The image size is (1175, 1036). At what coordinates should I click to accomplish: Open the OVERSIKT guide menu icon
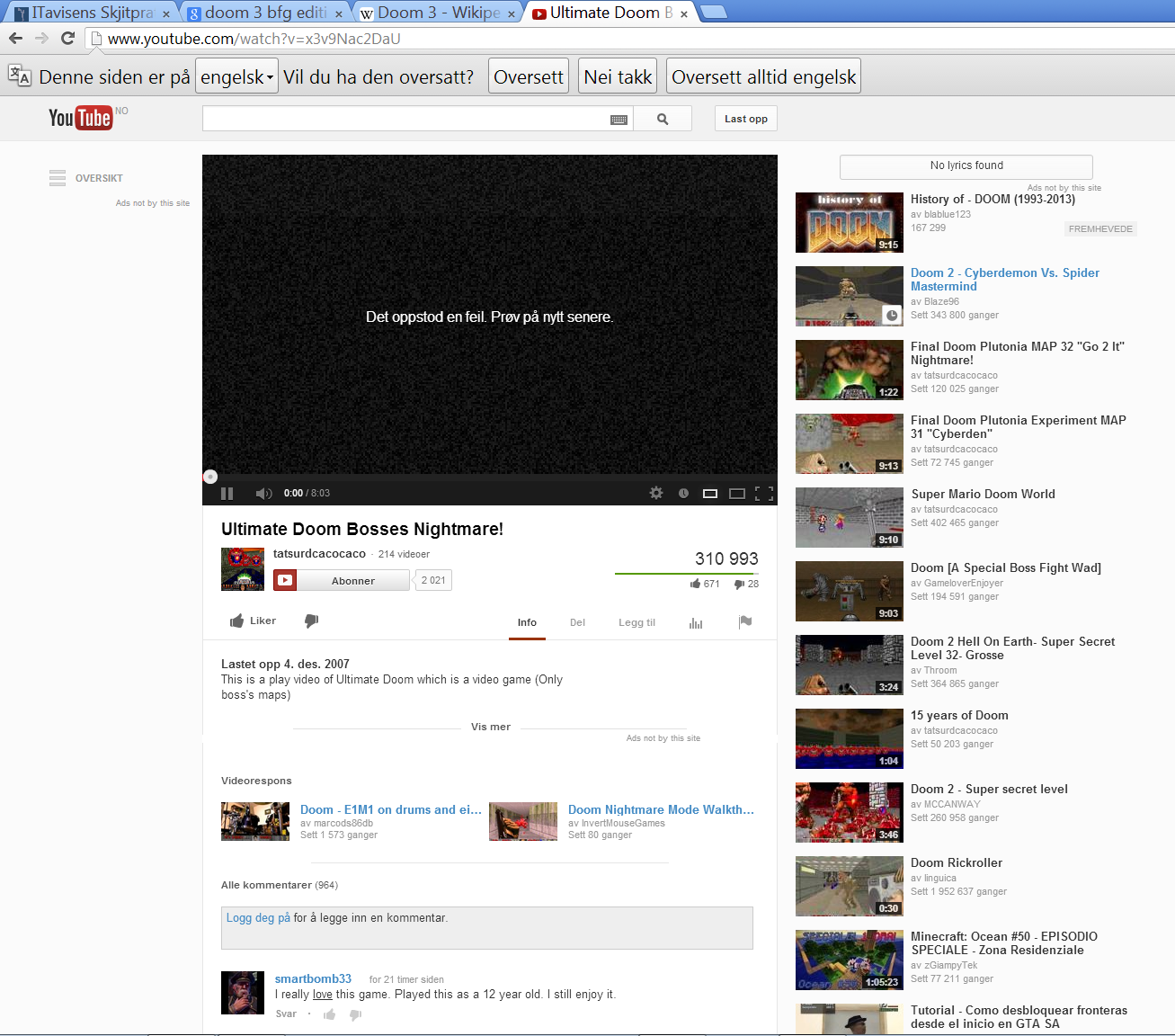click(58, 178)
